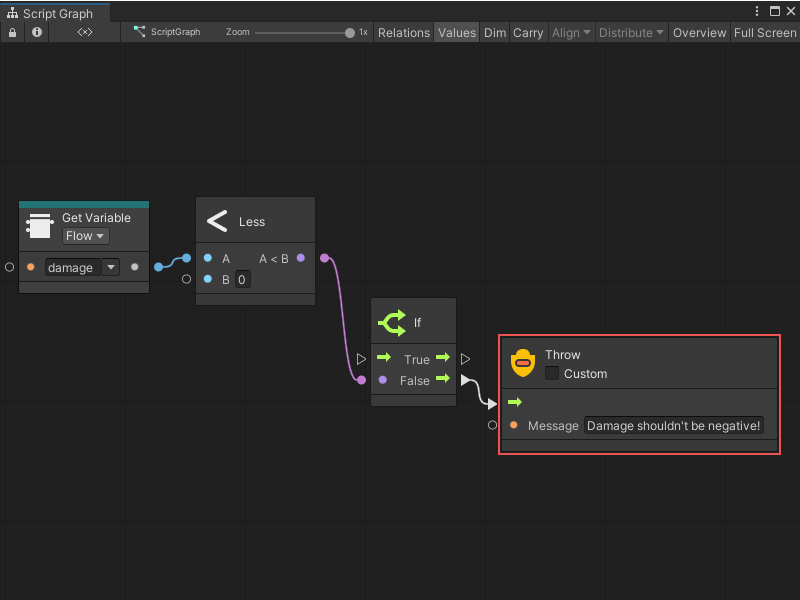The height and width of the screenshot is (600, 800).
Task: Click the ScriptGraph breadcrumb icon
Action: tap(139, 32)
